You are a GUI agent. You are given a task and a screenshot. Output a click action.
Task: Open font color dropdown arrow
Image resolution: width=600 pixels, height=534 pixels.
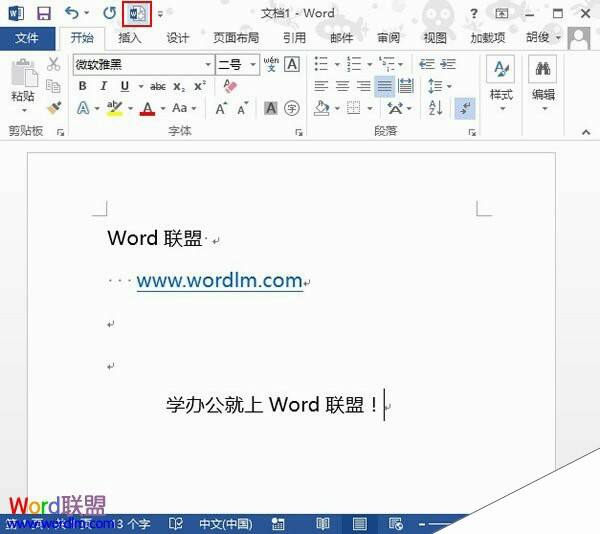[163, 109]
